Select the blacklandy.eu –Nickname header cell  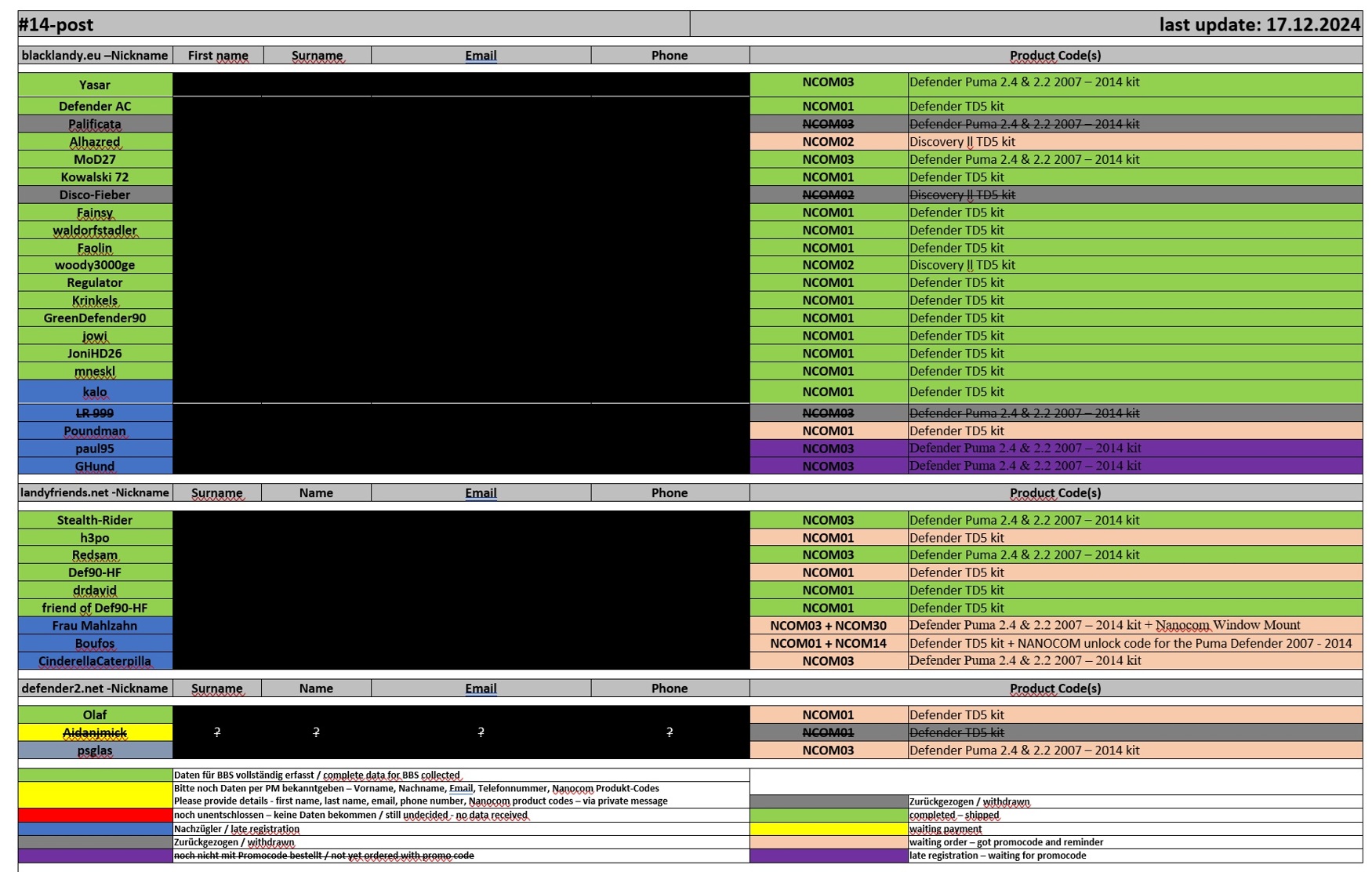point(95,55)
